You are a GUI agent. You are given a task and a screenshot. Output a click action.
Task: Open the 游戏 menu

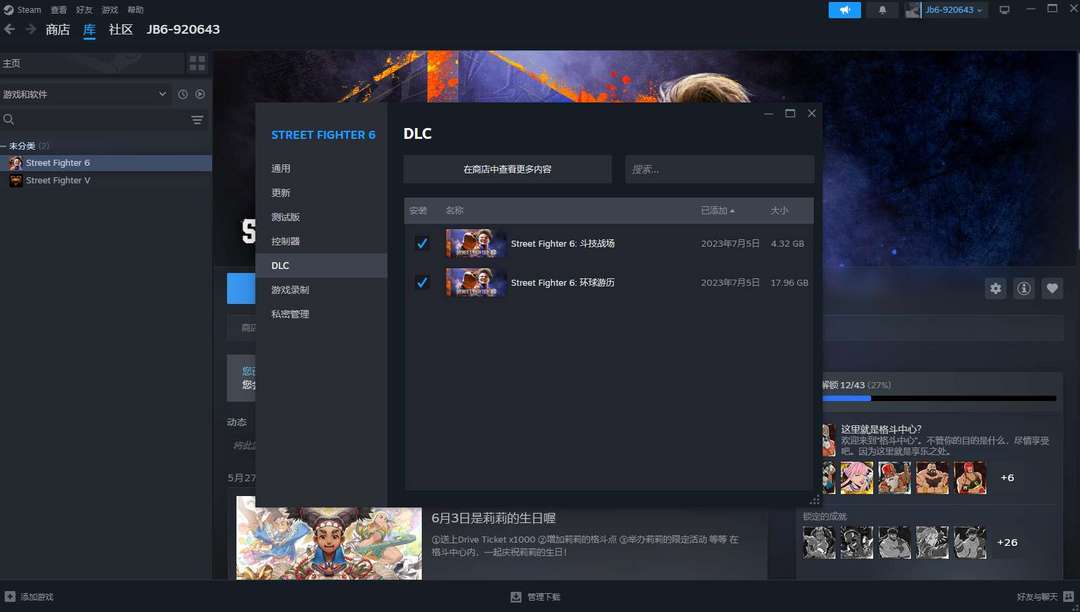pos(110,10)
